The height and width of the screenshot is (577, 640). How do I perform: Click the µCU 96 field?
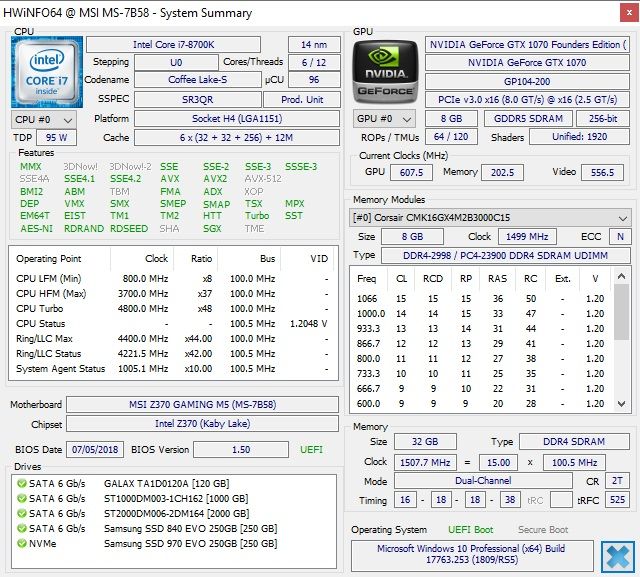click(x=314, y=80)
